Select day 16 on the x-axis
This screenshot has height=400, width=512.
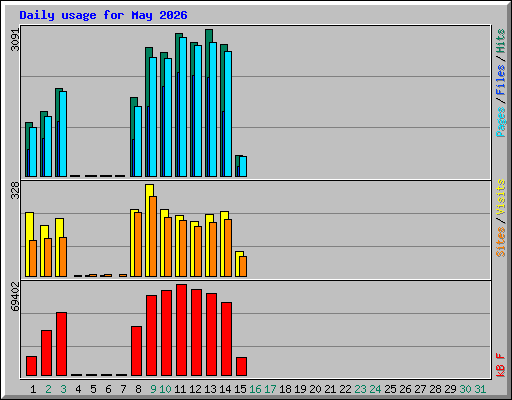tap(255, 389)
